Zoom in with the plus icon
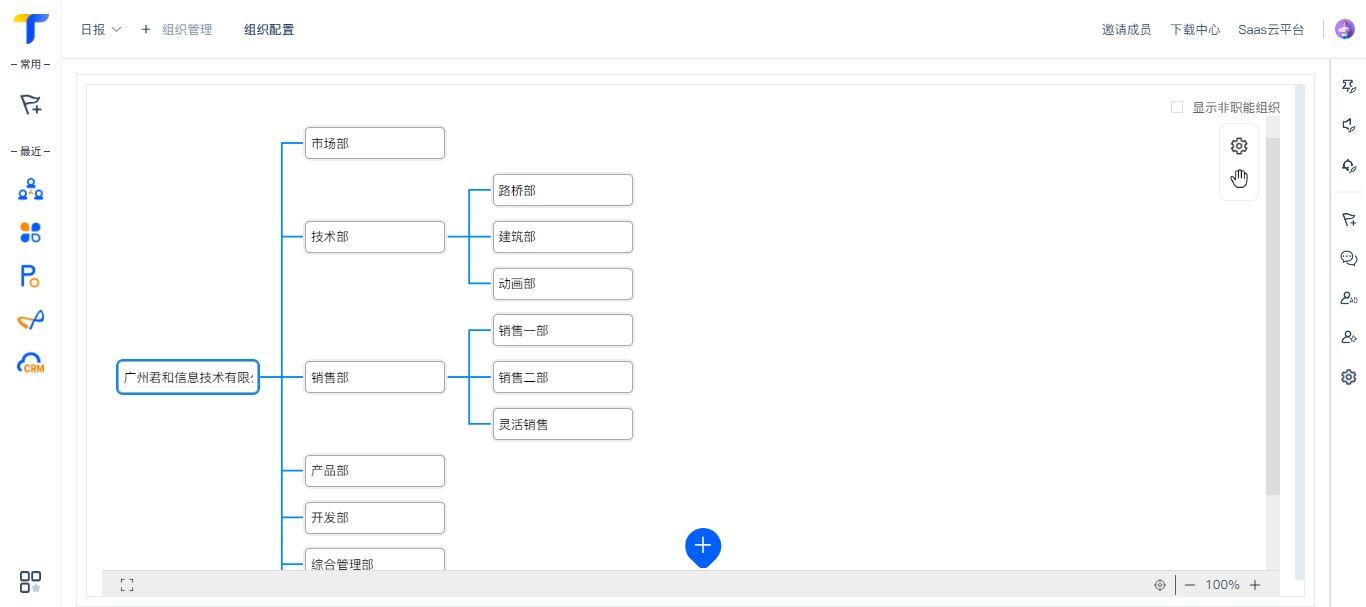 click(x=1255, y=585)
